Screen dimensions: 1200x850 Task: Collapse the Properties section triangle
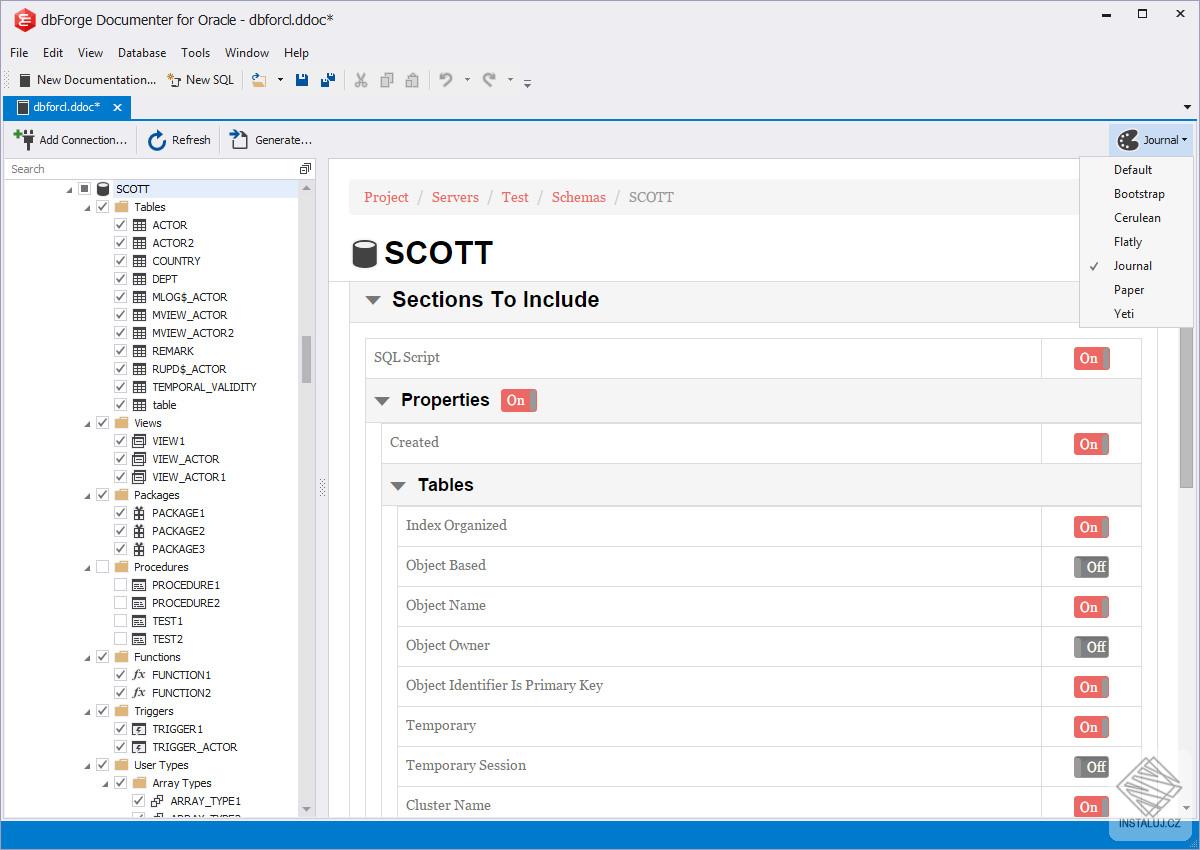click(381, 401)
